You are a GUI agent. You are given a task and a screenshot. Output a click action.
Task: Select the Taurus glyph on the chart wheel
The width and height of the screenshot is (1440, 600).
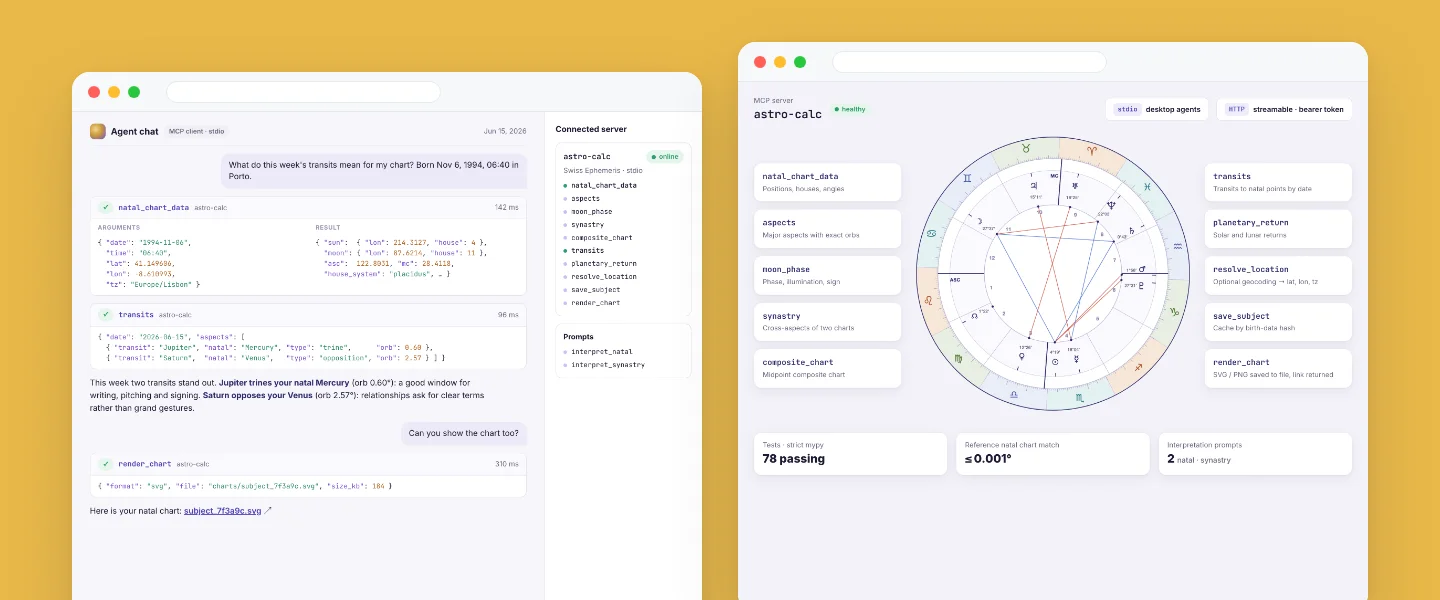pos(1024,147)
